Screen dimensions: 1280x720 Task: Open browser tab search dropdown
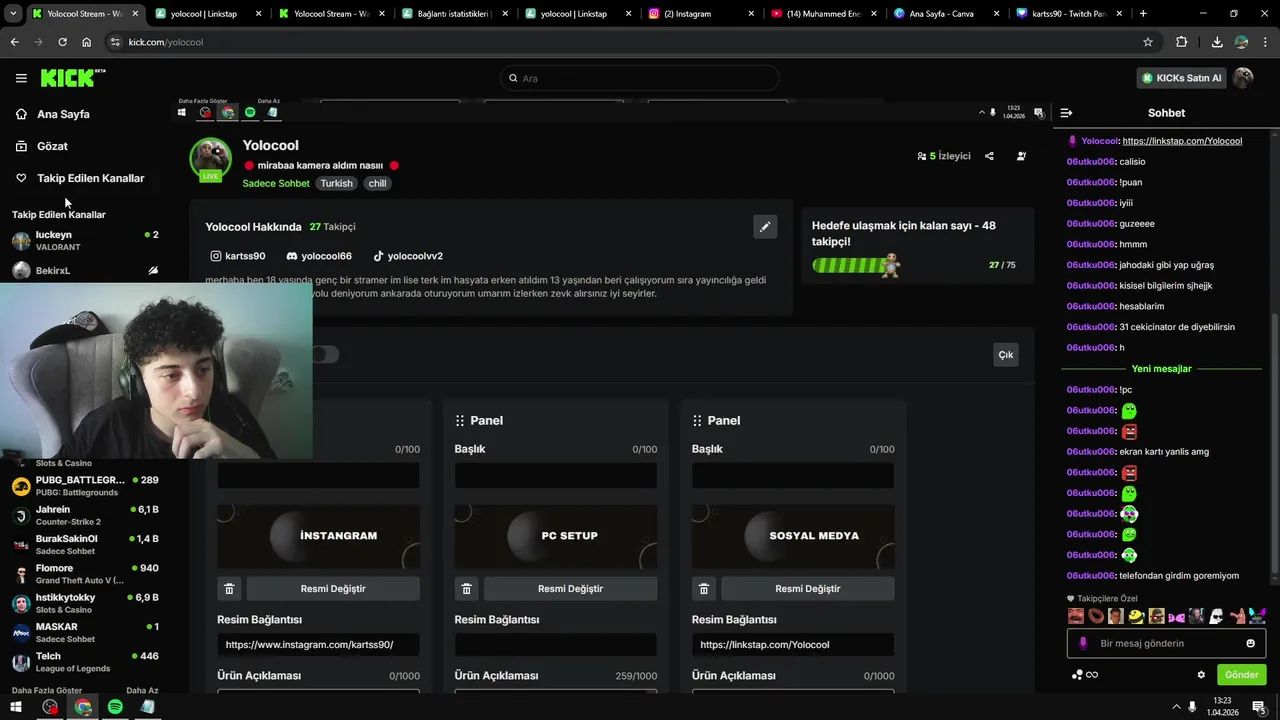[x=13, y=14]
